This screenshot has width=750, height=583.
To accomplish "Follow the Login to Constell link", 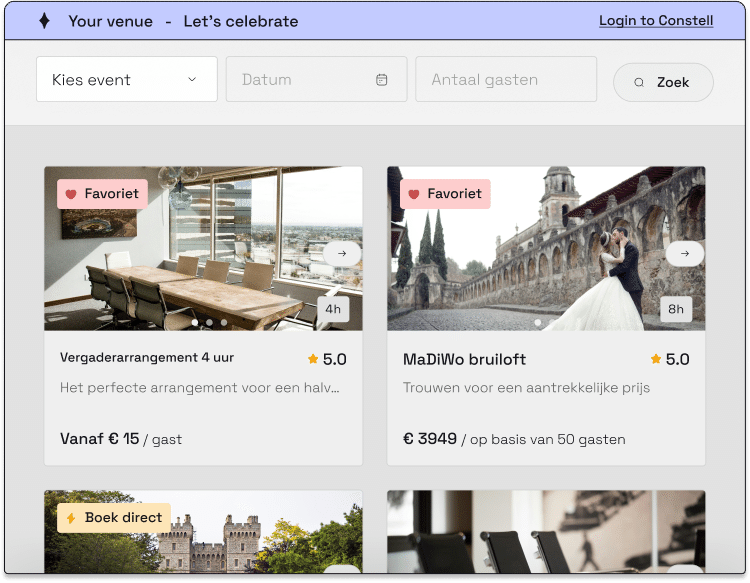I will (x=656, y=21).
